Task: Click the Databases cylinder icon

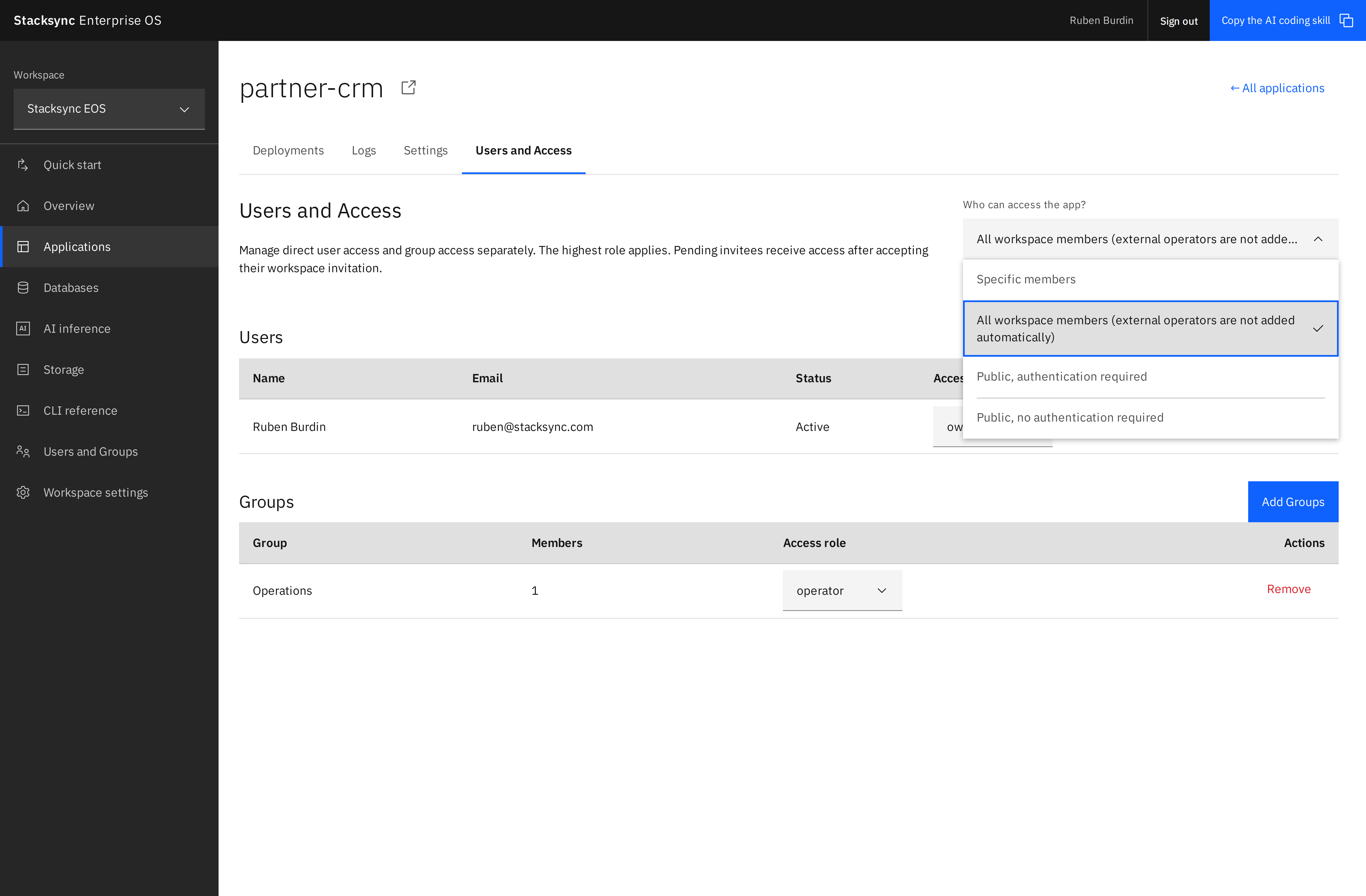Action: pos(23,288)
